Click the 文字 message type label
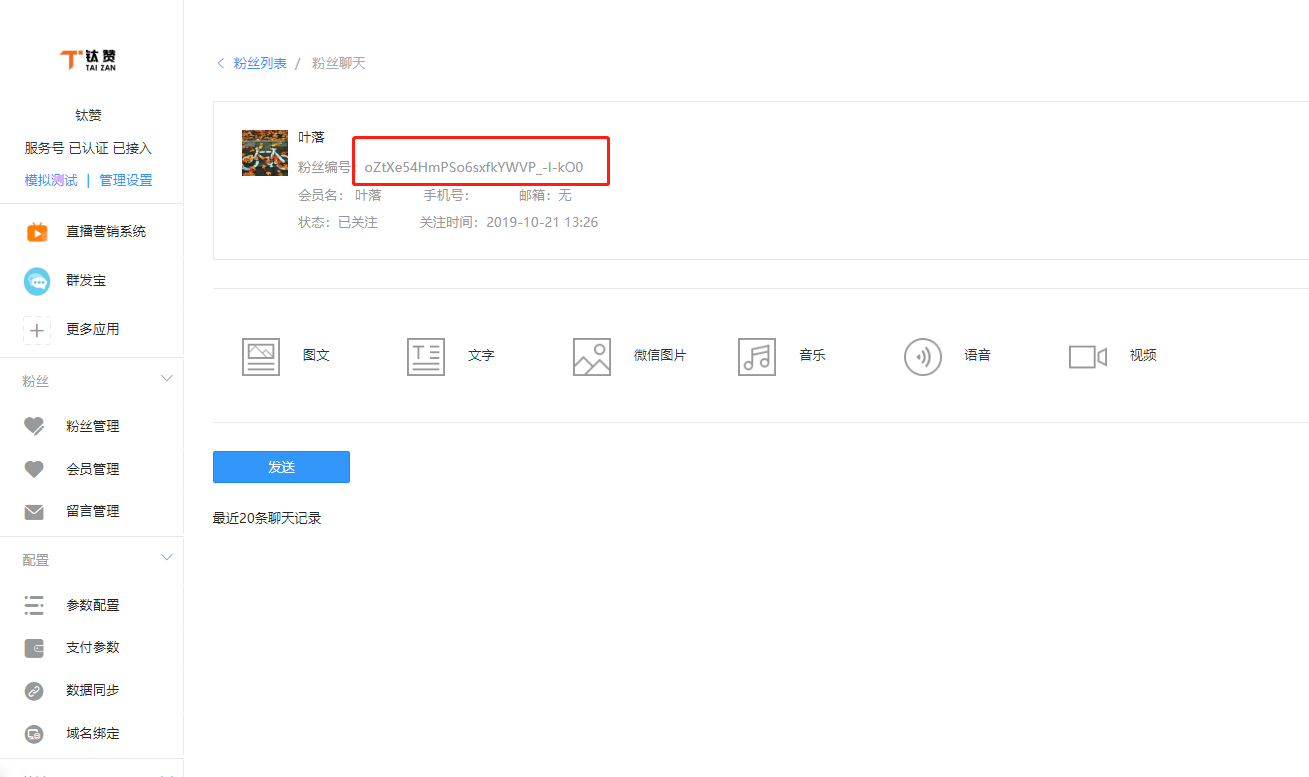Screen dimensions: 1309x777 (481, 355)
